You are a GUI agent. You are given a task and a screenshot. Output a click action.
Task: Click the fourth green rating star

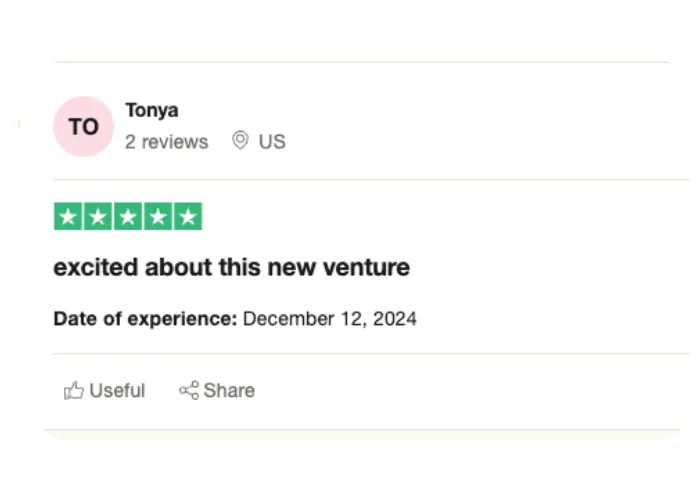[x=158, y=217]
